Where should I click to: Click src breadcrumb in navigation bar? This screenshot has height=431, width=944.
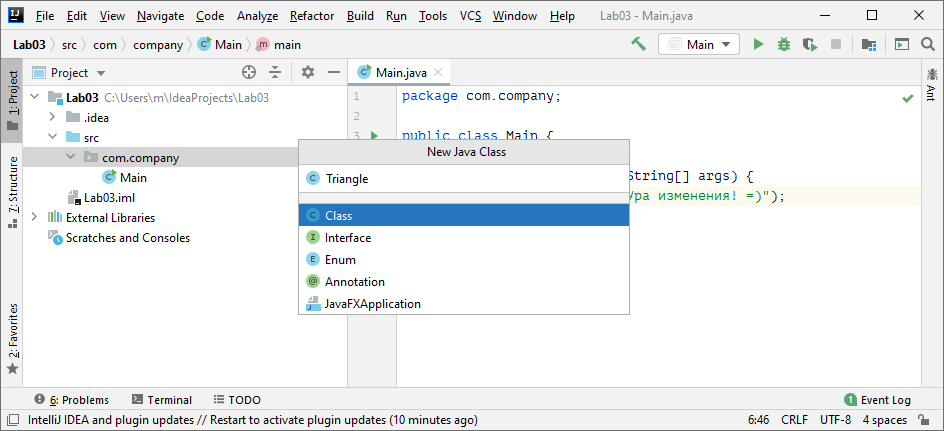pos(69,45)
